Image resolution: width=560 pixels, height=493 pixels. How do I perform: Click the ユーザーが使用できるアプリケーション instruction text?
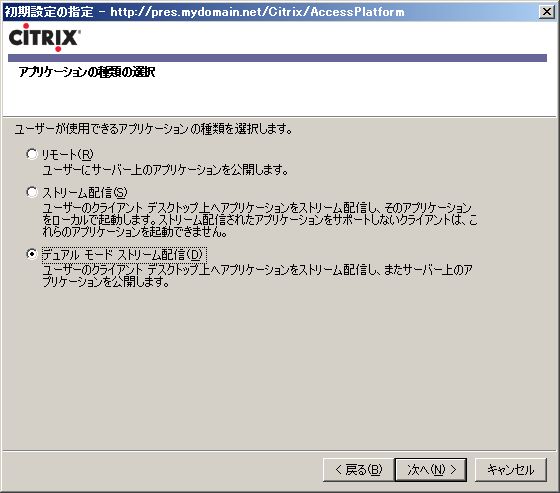click(153, 128)
